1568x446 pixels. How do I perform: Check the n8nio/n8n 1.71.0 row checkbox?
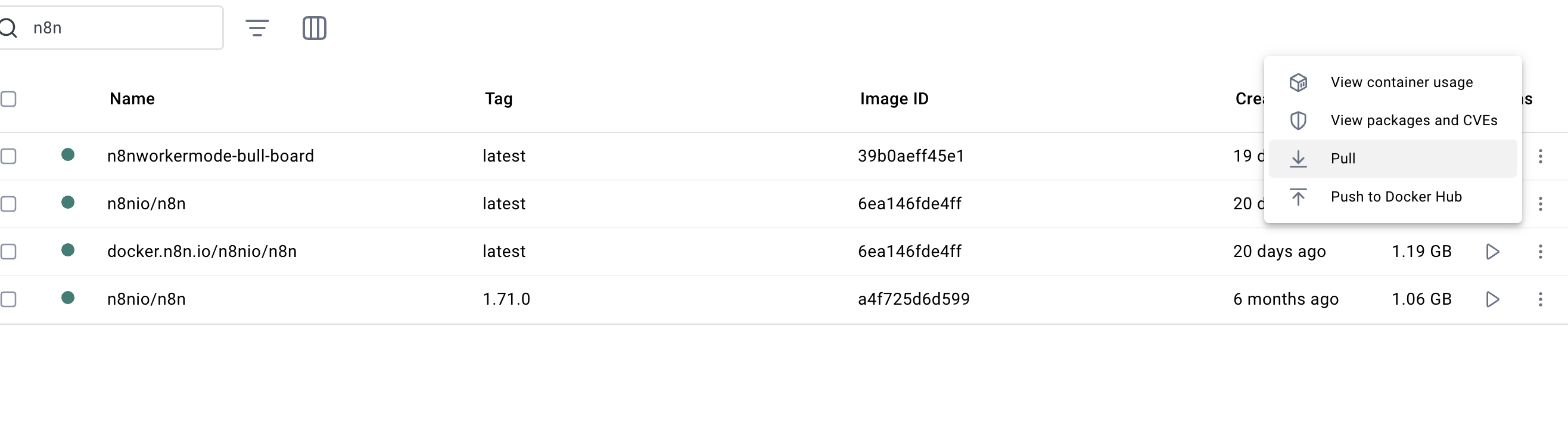(x=8, y=299)
